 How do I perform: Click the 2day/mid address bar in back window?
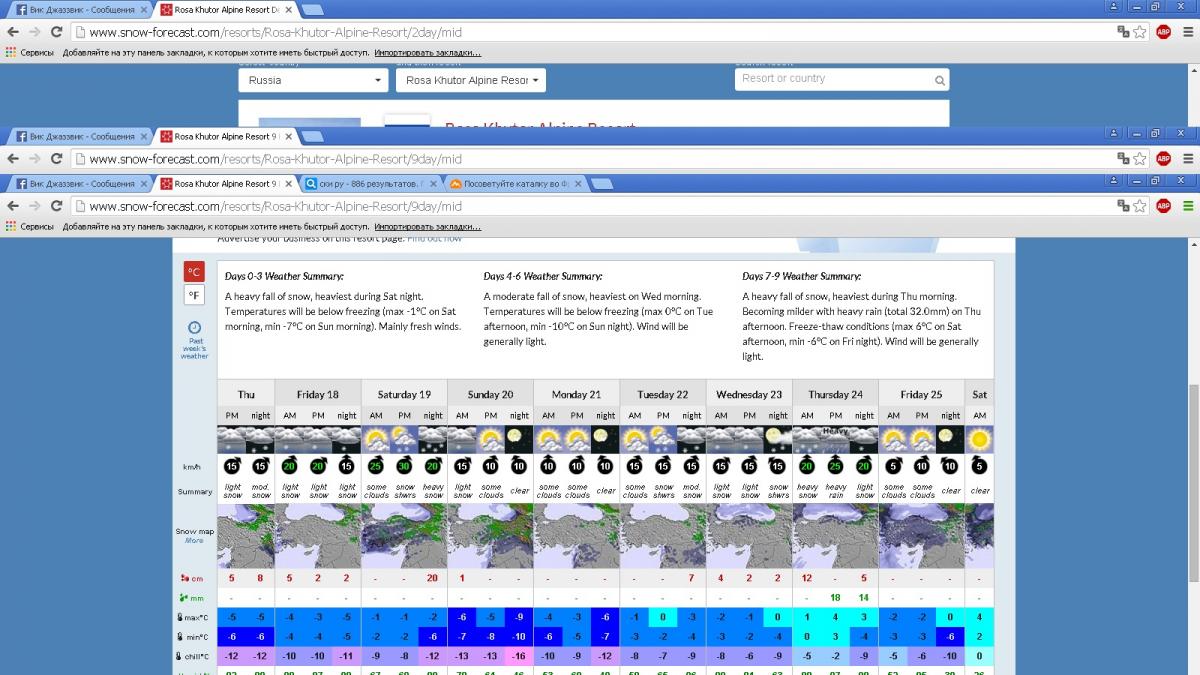tap(276, 31)
